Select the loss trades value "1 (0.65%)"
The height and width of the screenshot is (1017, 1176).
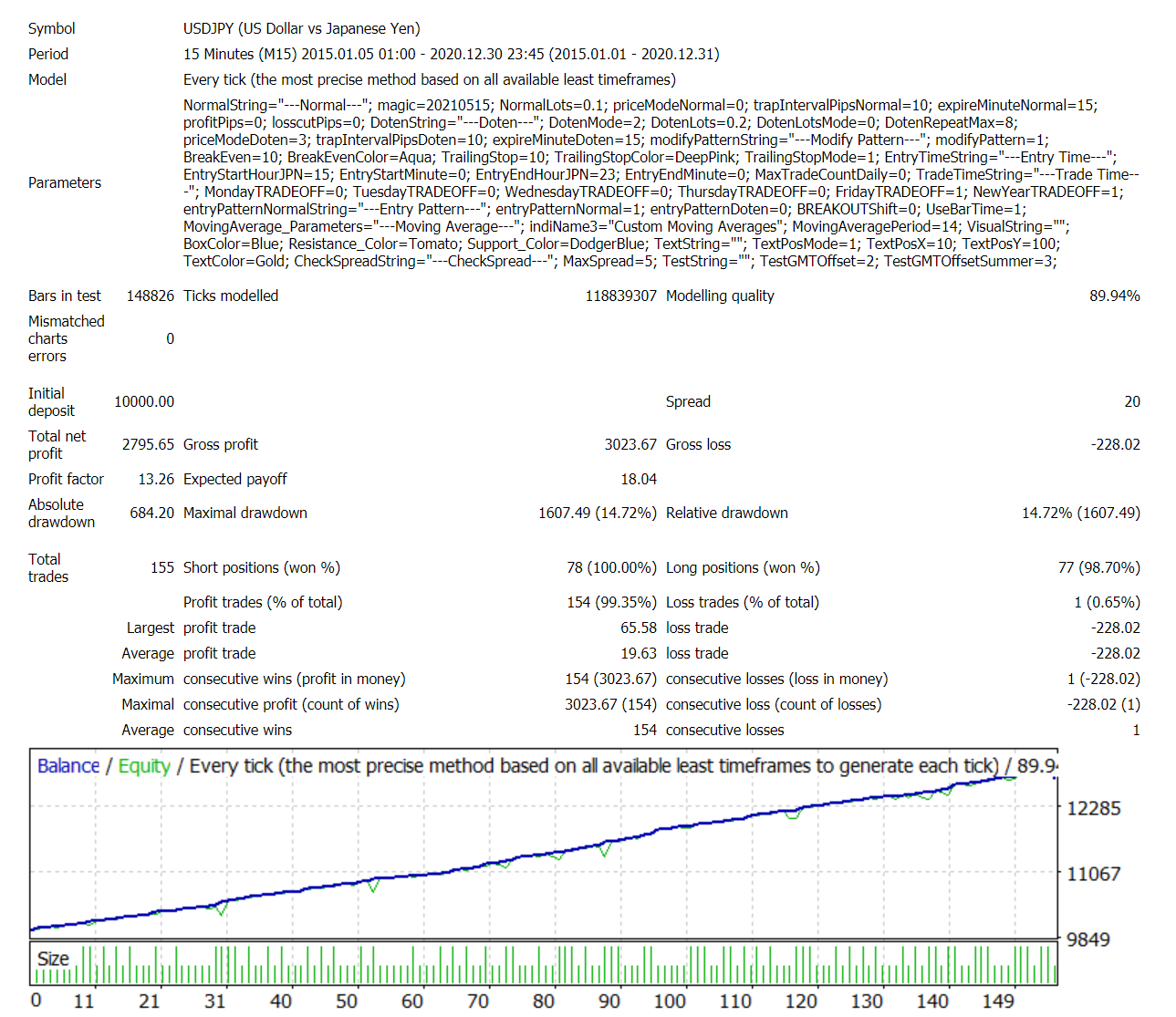1108,603
